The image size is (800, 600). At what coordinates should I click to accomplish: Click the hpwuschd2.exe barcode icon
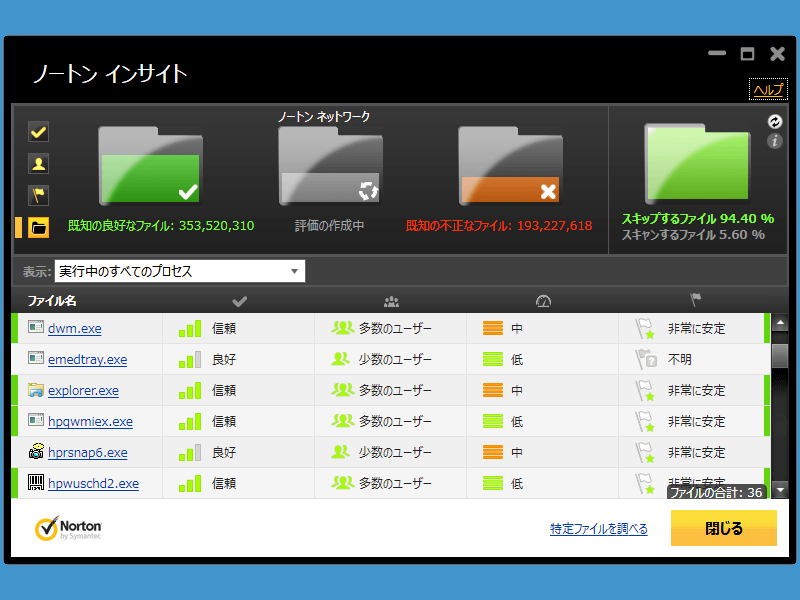[x=36, y=482]
